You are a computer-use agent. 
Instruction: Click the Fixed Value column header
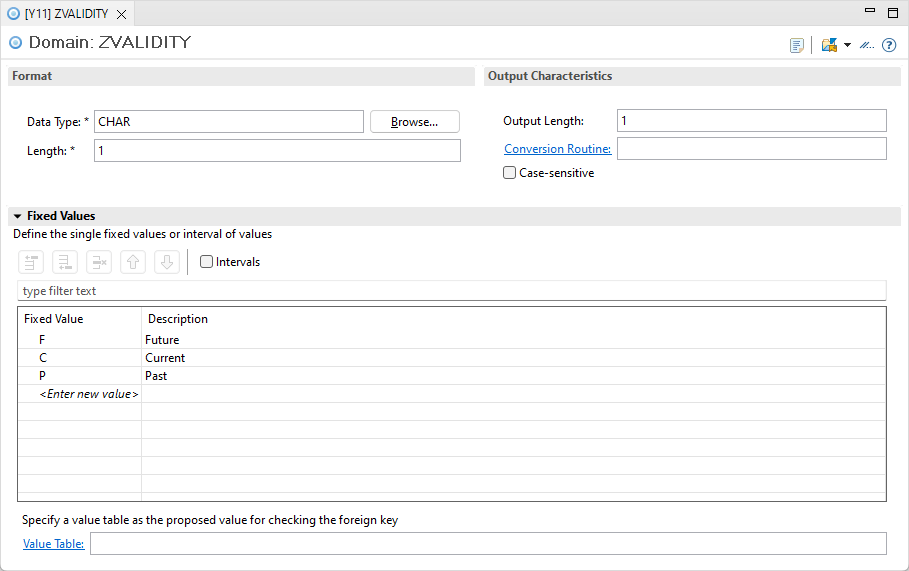(80, 319)
